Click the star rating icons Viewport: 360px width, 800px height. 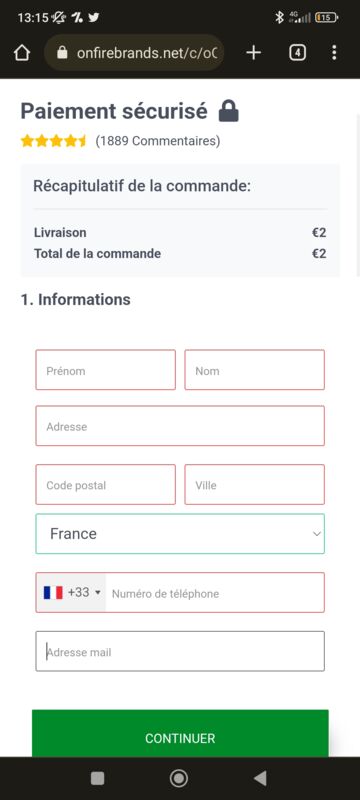coord(54,141)
